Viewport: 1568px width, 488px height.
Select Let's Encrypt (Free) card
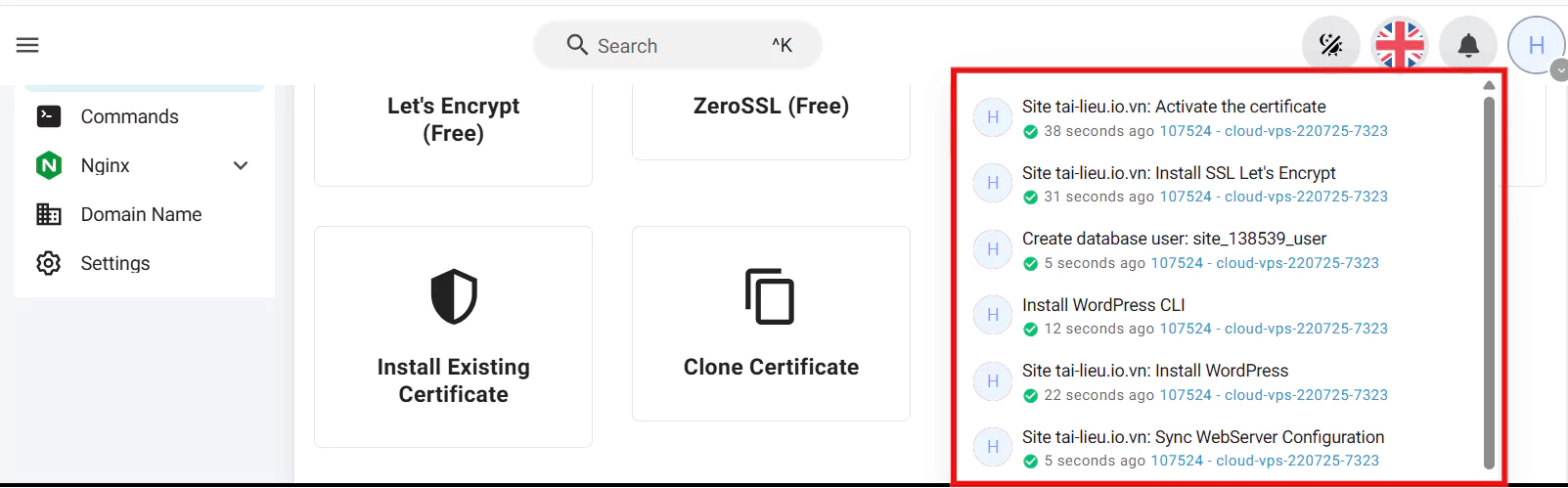[x=453, y=120]
